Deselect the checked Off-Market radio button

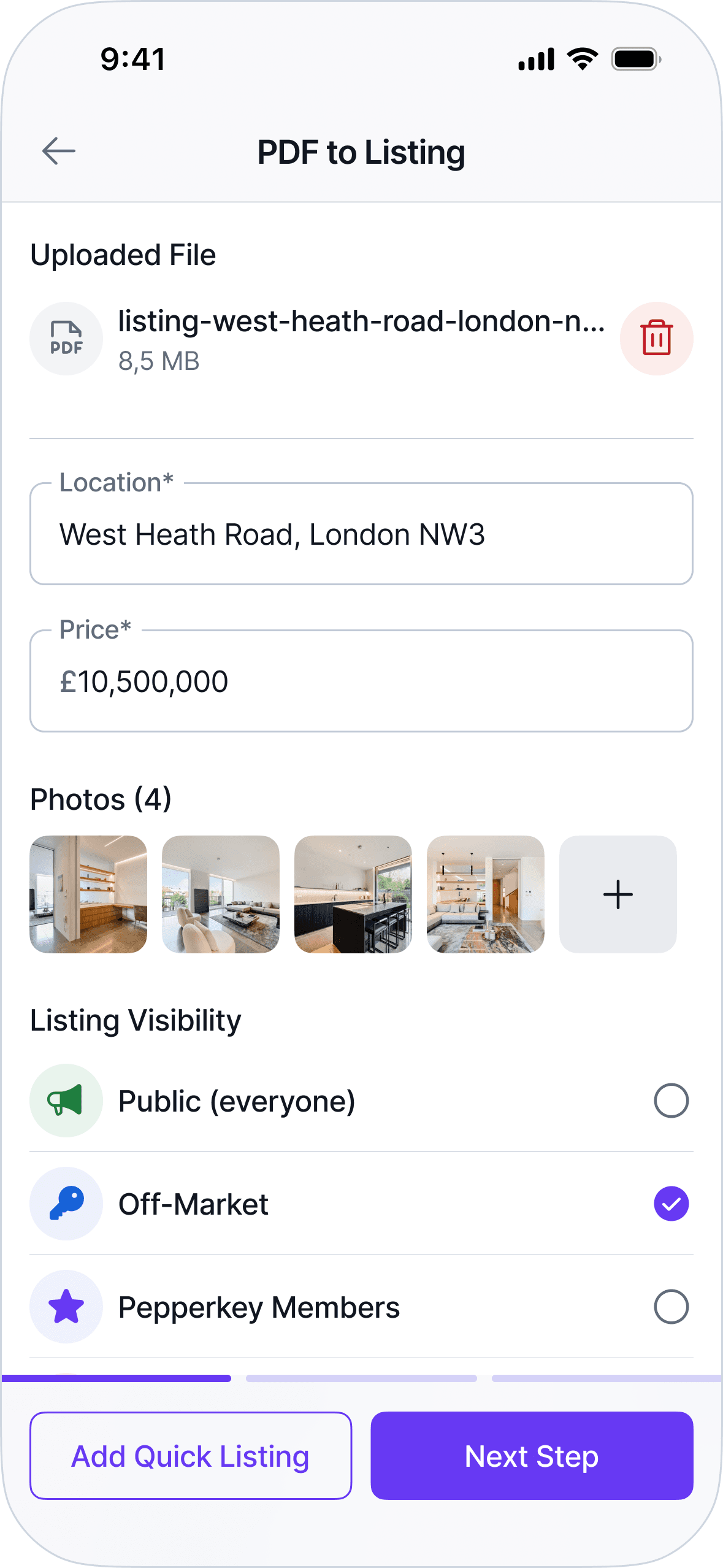671,1204
